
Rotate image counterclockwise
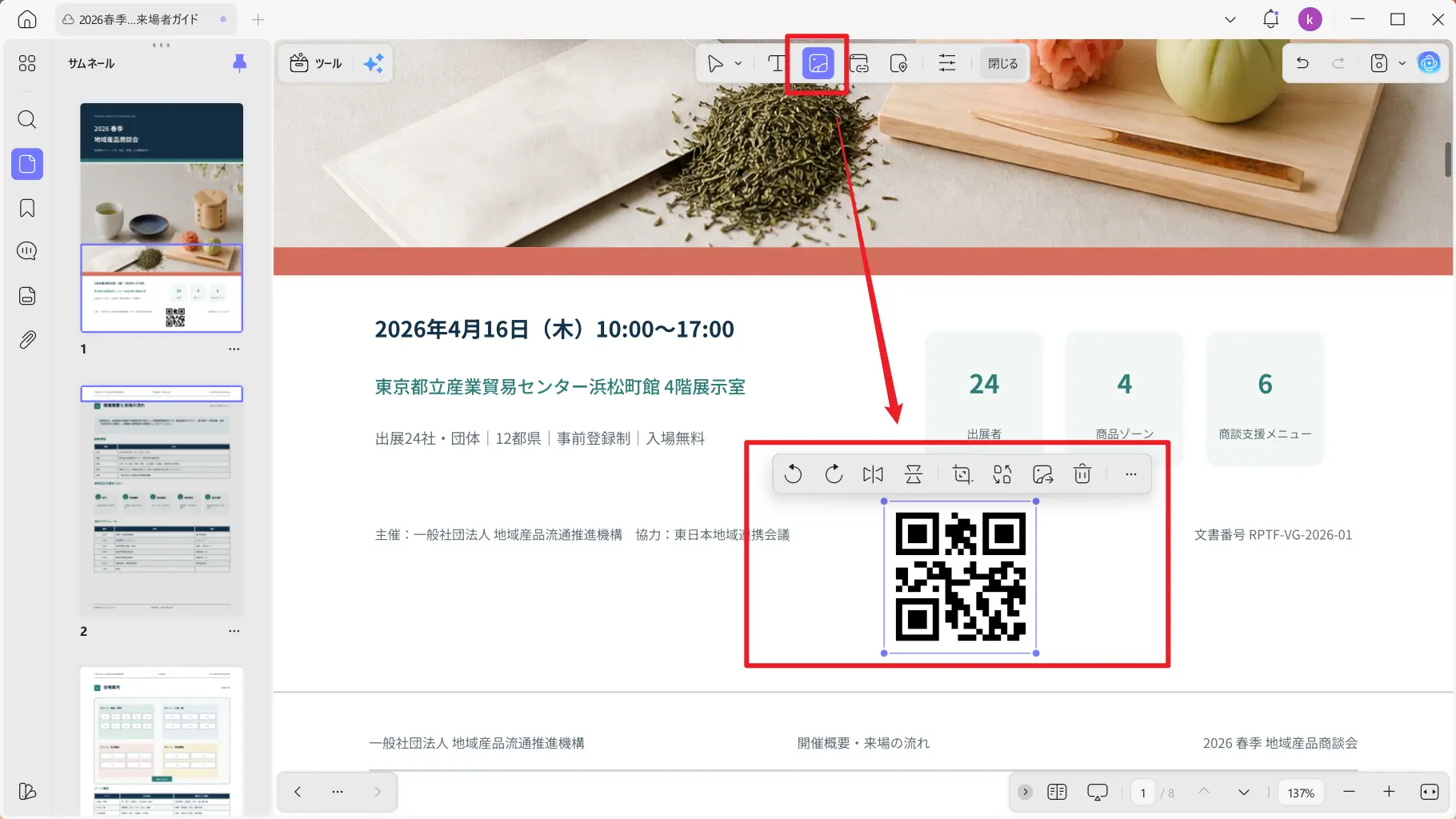pyautogui.click(x=793, y=474)
